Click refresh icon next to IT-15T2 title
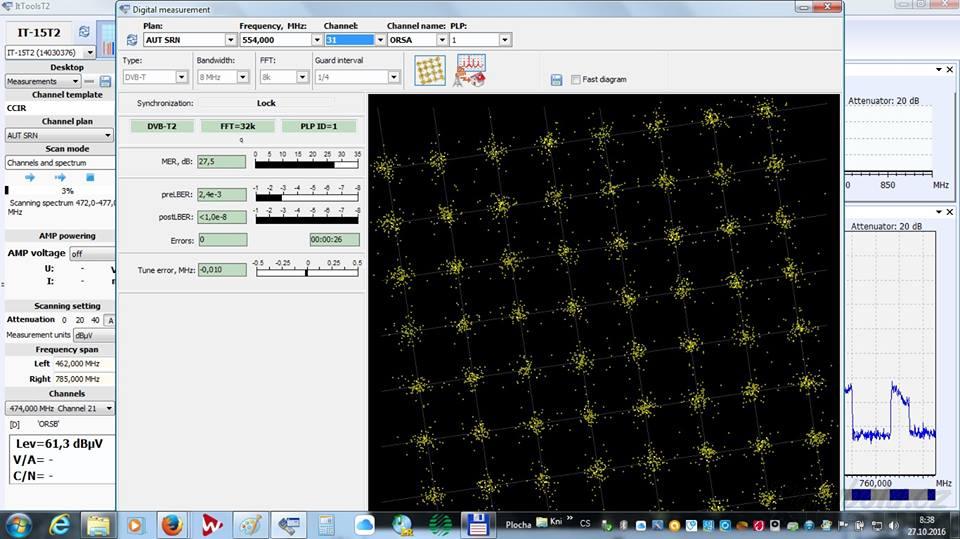960x539 pixels. click(x=84, y=32)
